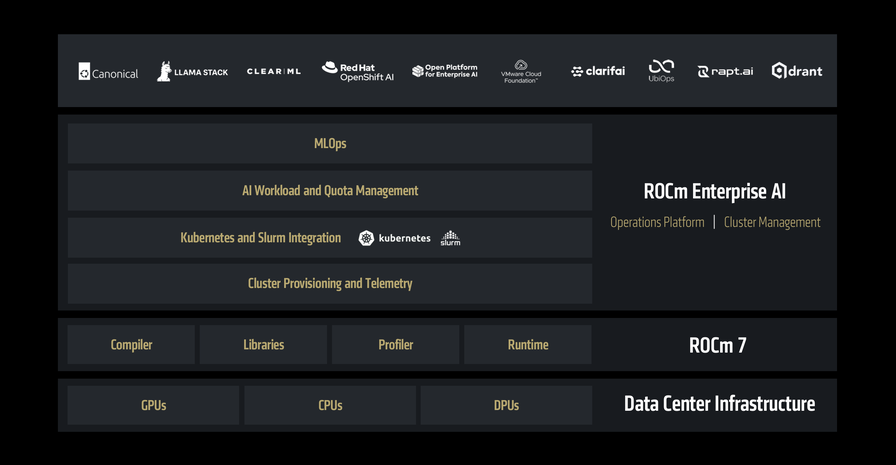This screenshot has height=465, width=896.
Task: Click the Open Platform for Enterprise AI logo
Action: click(445, 71)
